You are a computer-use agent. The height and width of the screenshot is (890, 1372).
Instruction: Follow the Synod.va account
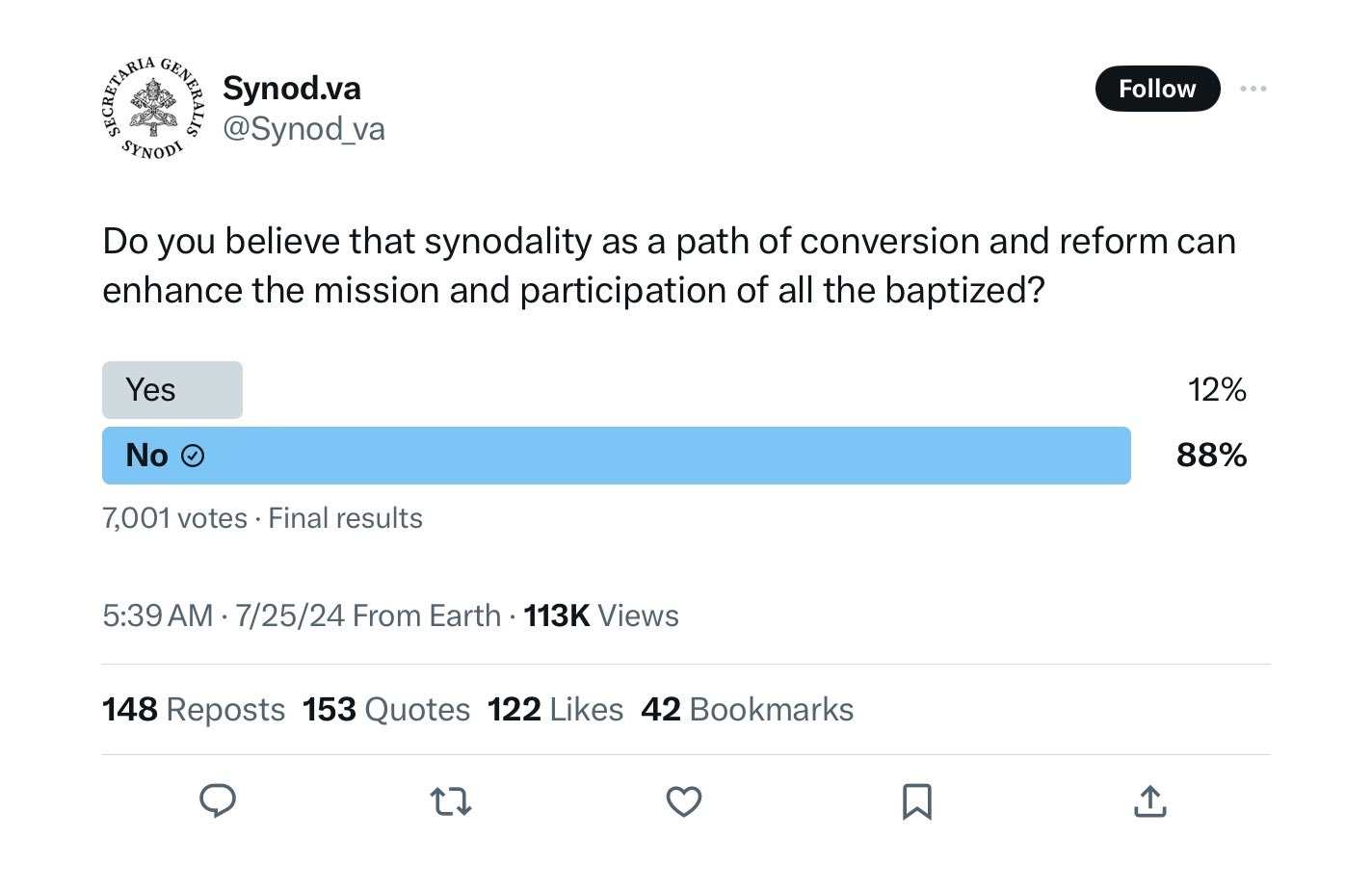(x=1158, y=89)
